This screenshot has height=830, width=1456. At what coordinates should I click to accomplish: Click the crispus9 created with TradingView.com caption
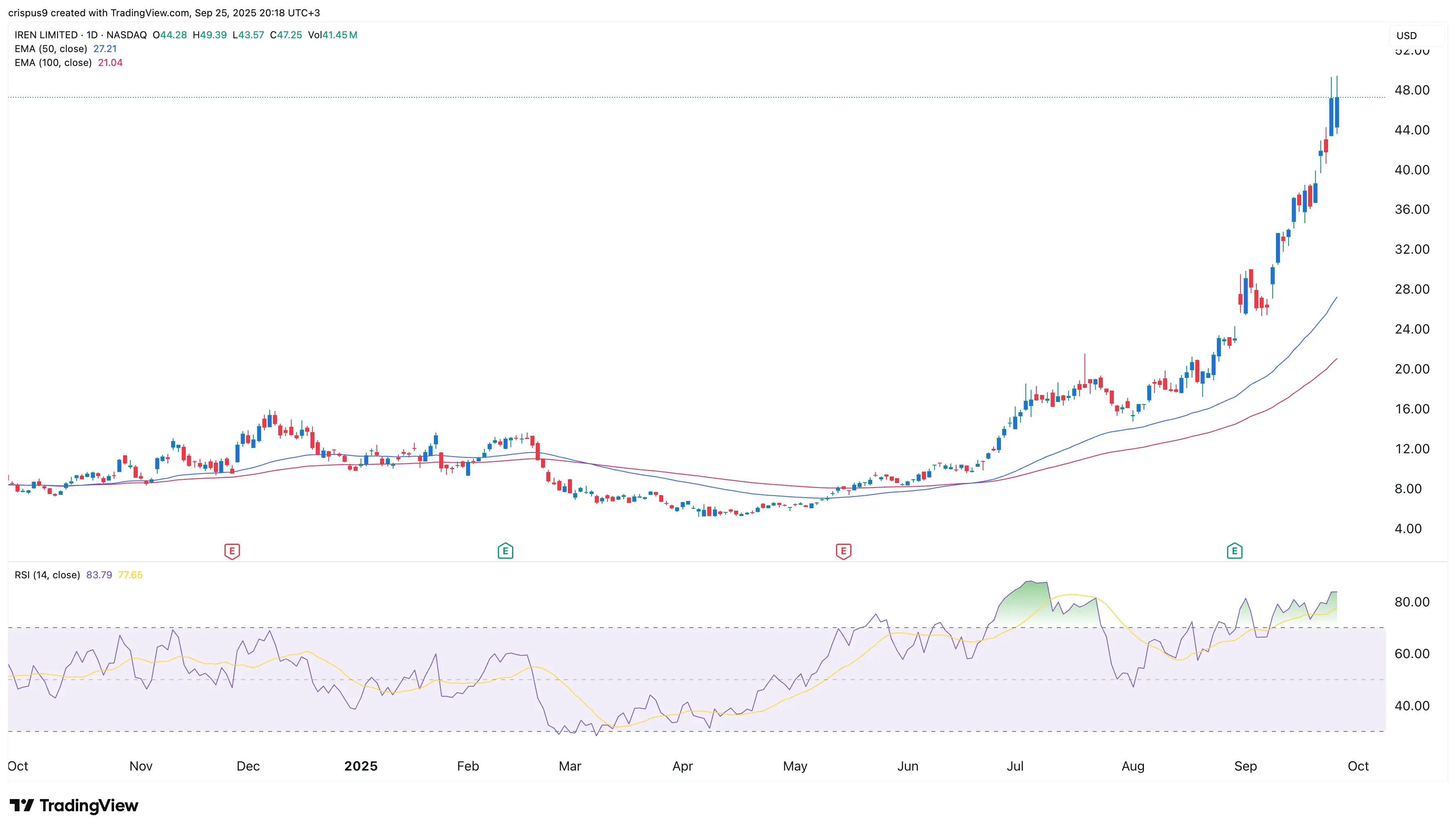164,13
